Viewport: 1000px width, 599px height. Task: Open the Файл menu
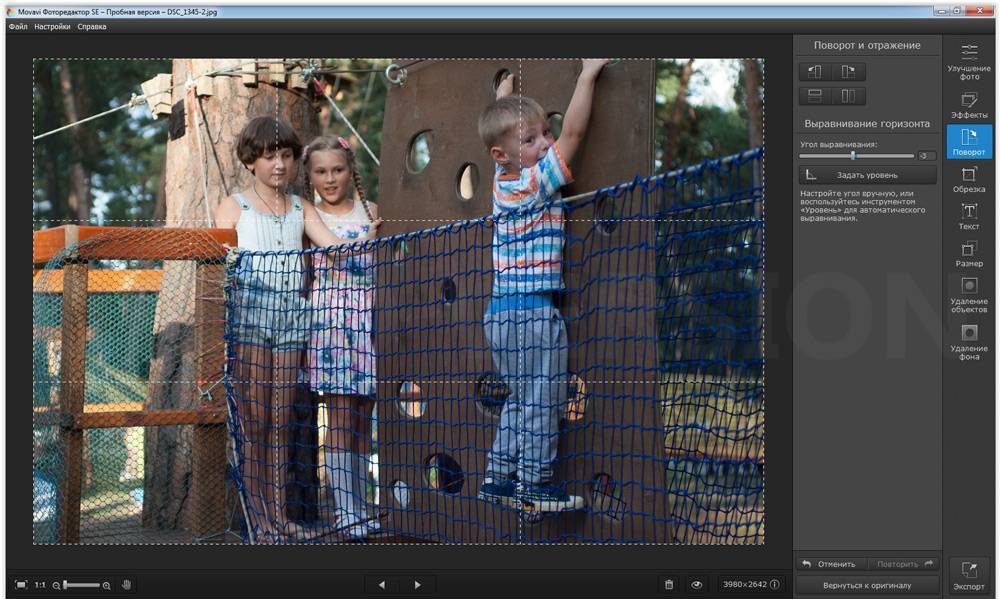18,27
